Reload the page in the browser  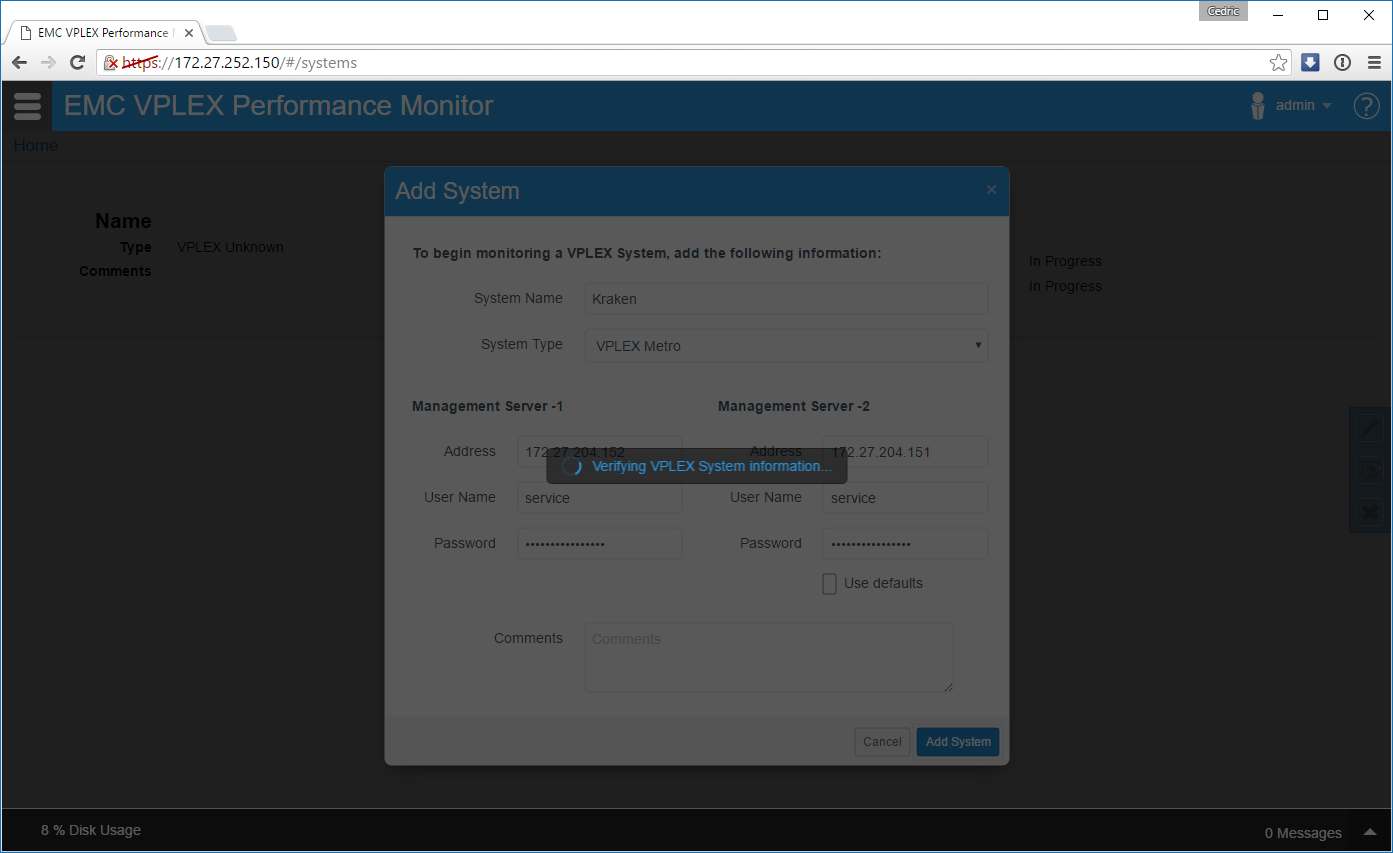click(x=77, y=63)
